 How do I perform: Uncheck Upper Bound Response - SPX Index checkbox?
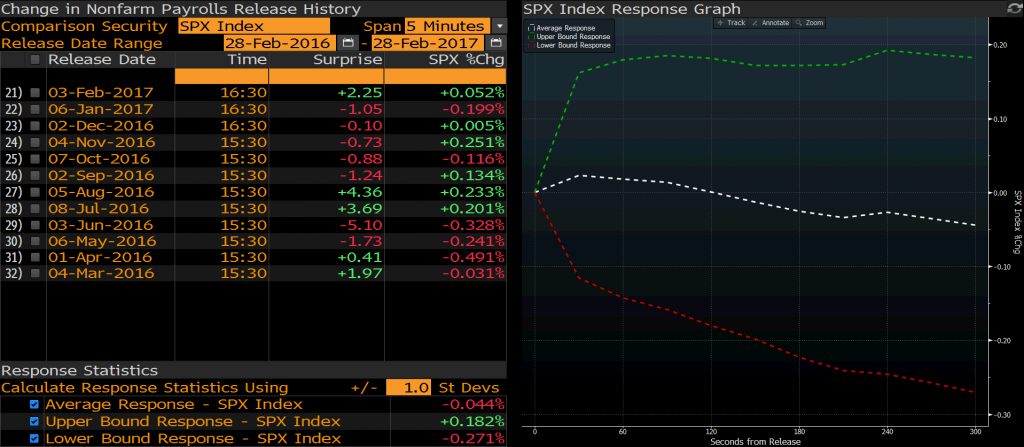tap(35, 422)
